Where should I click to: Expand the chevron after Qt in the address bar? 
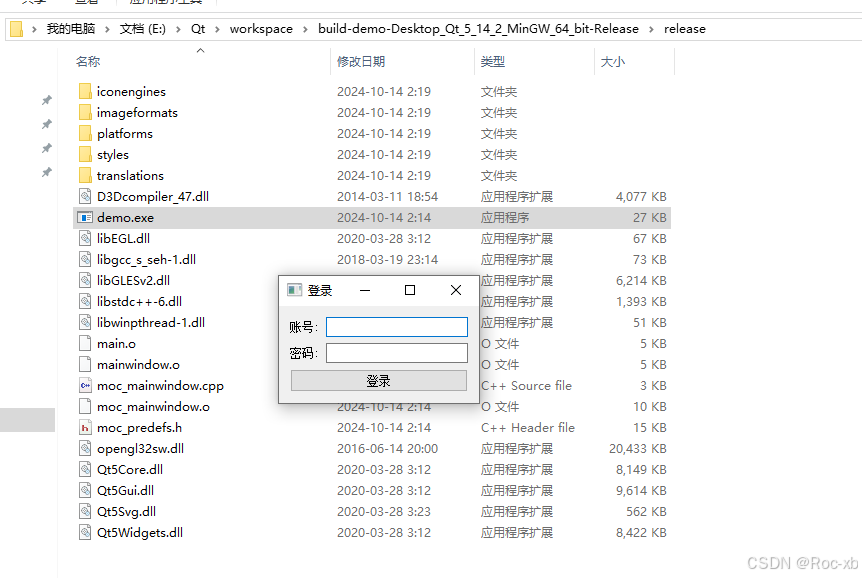(x=218, y=29)
